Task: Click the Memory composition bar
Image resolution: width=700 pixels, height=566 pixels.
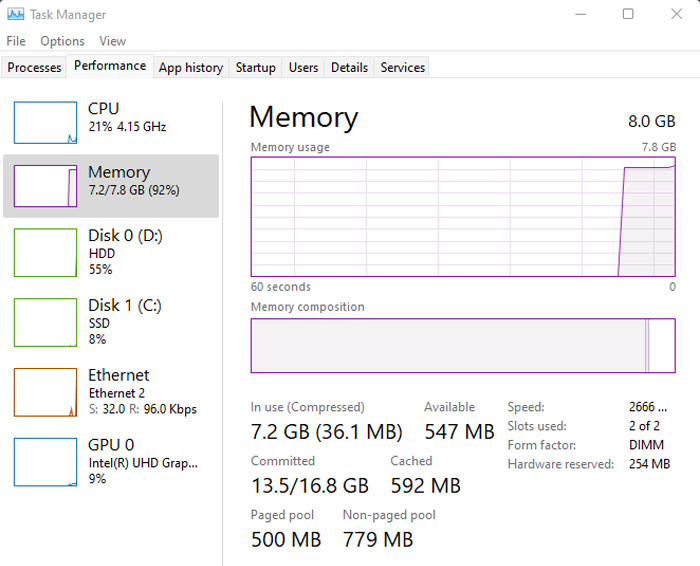Action: click(463, 345)
